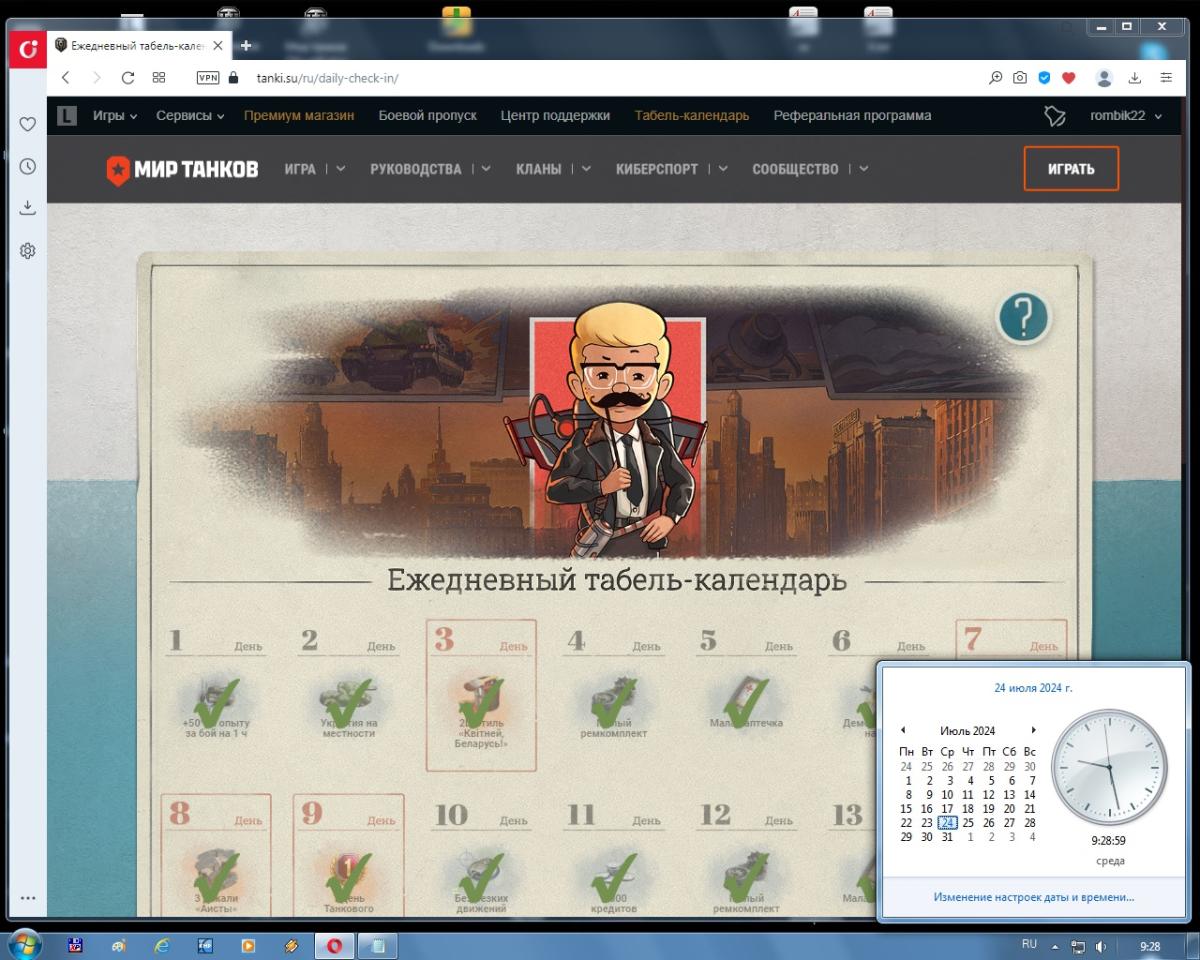Open Премиум магазин link
The image size is (1200, 960).
(299, 116)
